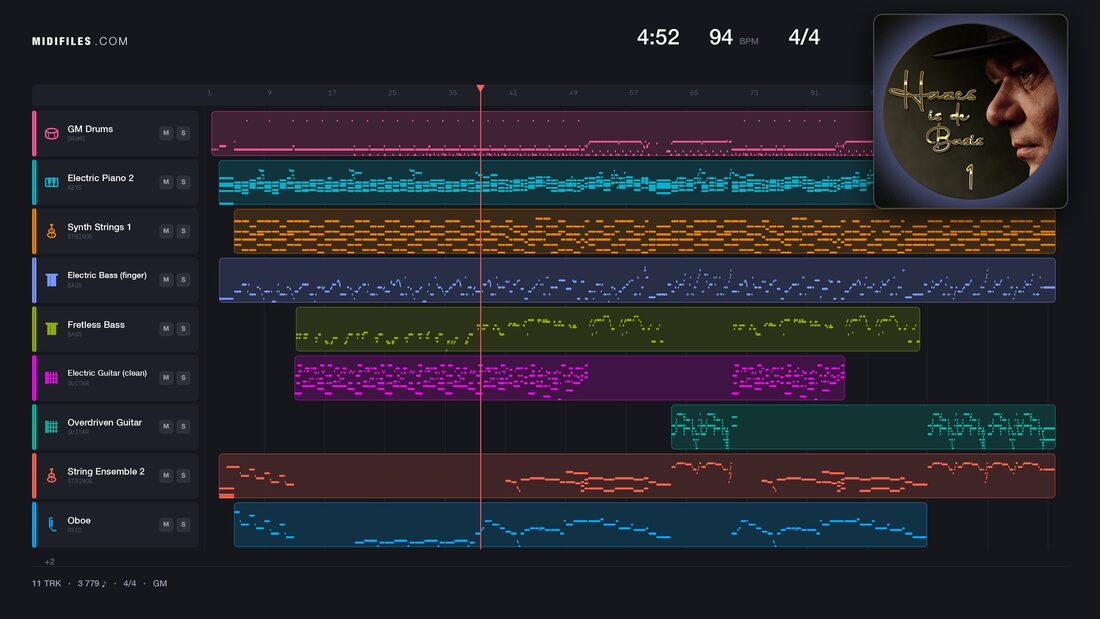Screen dimensions: 1100x619
Task: Click the Electric Bass (finger) track icon
Action: [51, 280]
